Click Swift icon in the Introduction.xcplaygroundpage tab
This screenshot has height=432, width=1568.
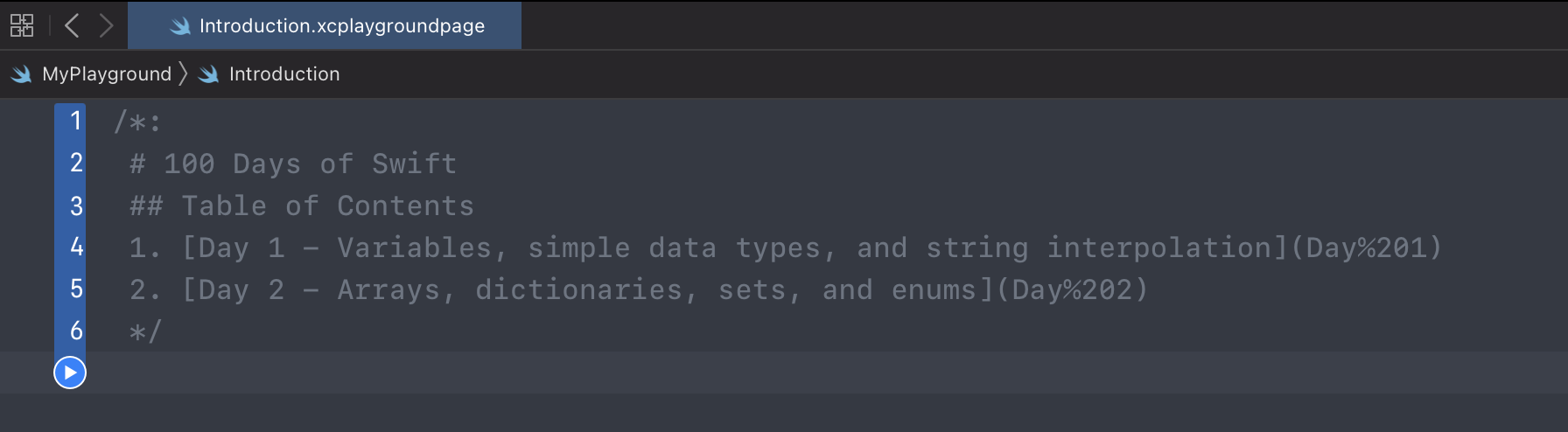[180, 26]
